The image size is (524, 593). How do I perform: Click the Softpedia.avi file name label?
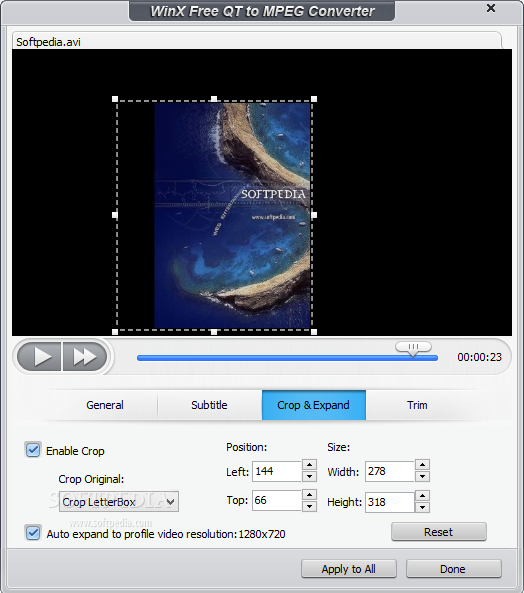pos(48,42)
